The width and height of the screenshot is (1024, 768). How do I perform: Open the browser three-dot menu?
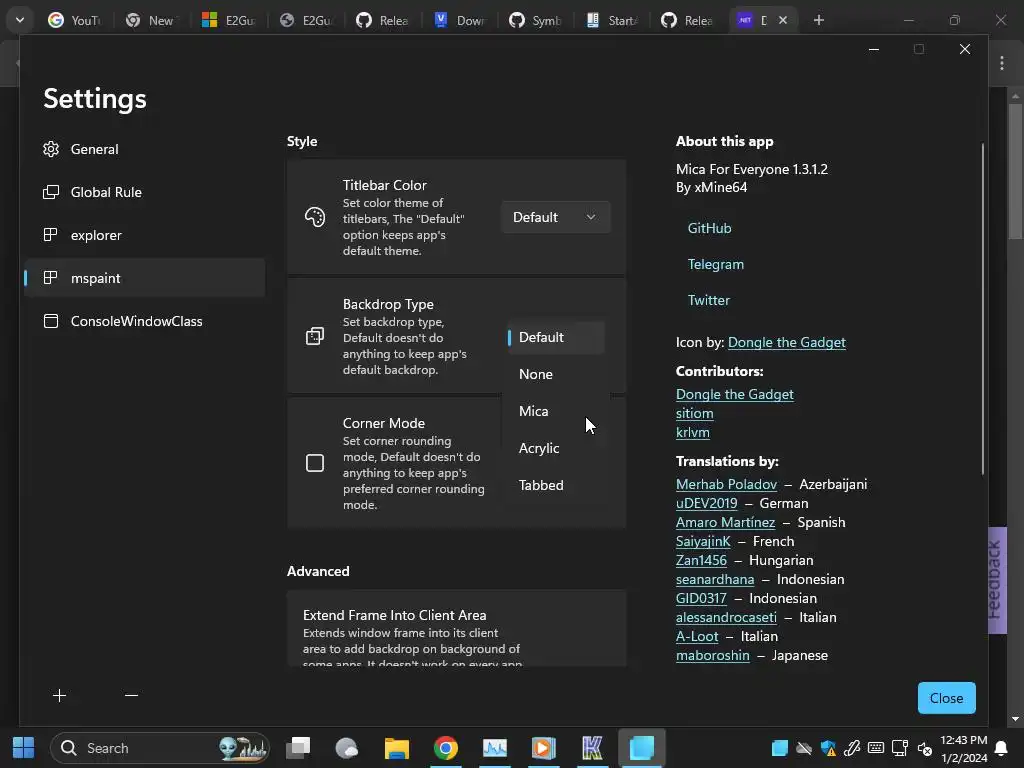1002,63
